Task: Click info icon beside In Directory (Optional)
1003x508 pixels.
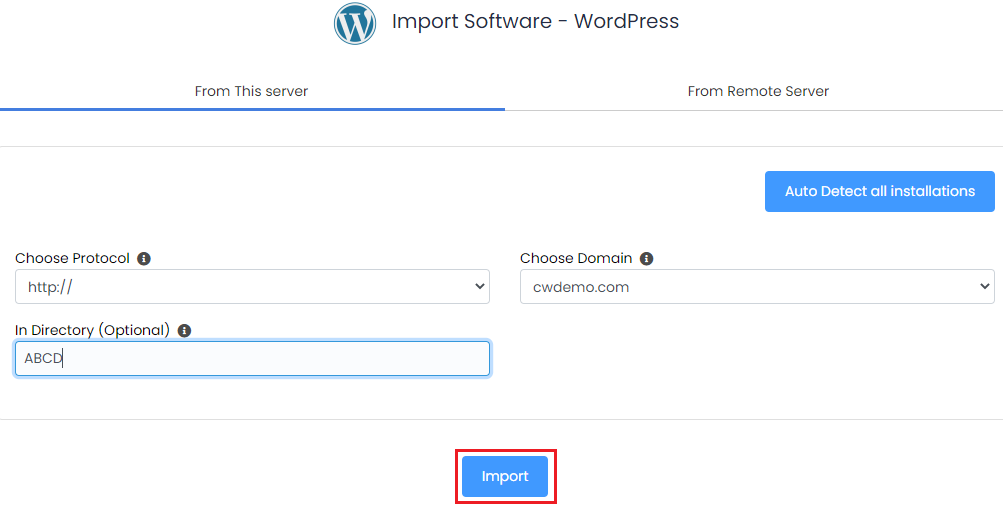Action: click(185, 331)
